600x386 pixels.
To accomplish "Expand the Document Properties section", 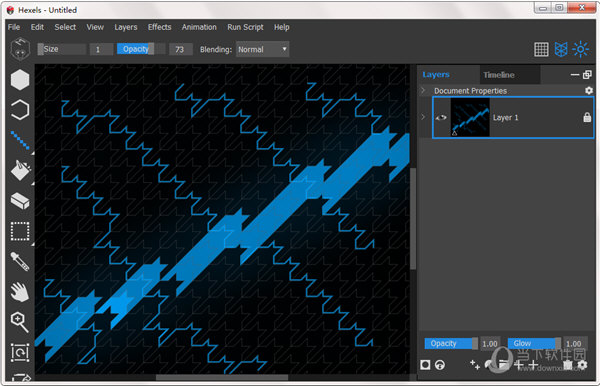I will (423, 90).
